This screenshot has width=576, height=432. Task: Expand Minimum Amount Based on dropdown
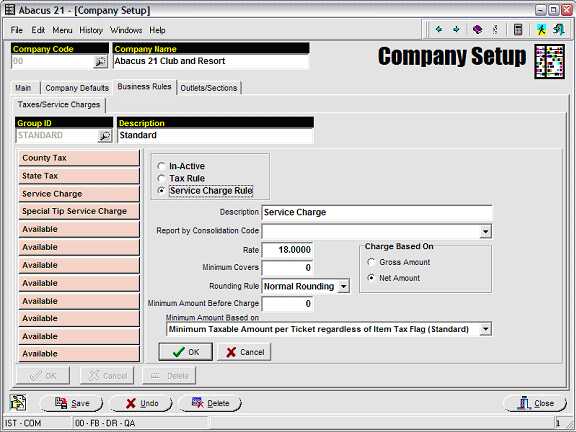485,329
